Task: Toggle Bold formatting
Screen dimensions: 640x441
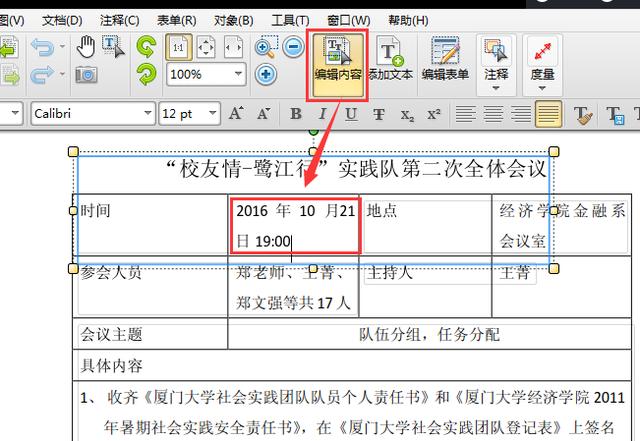Action: click(296, 114)
